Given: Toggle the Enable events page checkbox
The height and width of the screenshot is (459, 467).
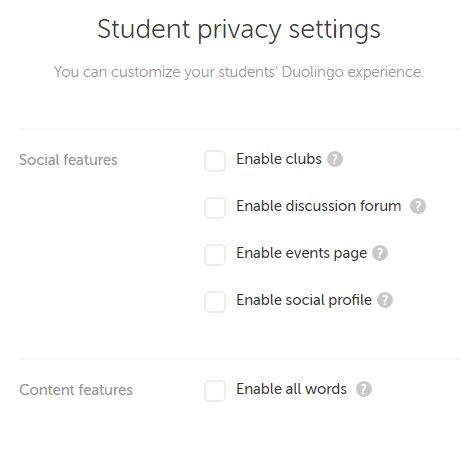Looking at the screenshot, I should coord(215,255).
